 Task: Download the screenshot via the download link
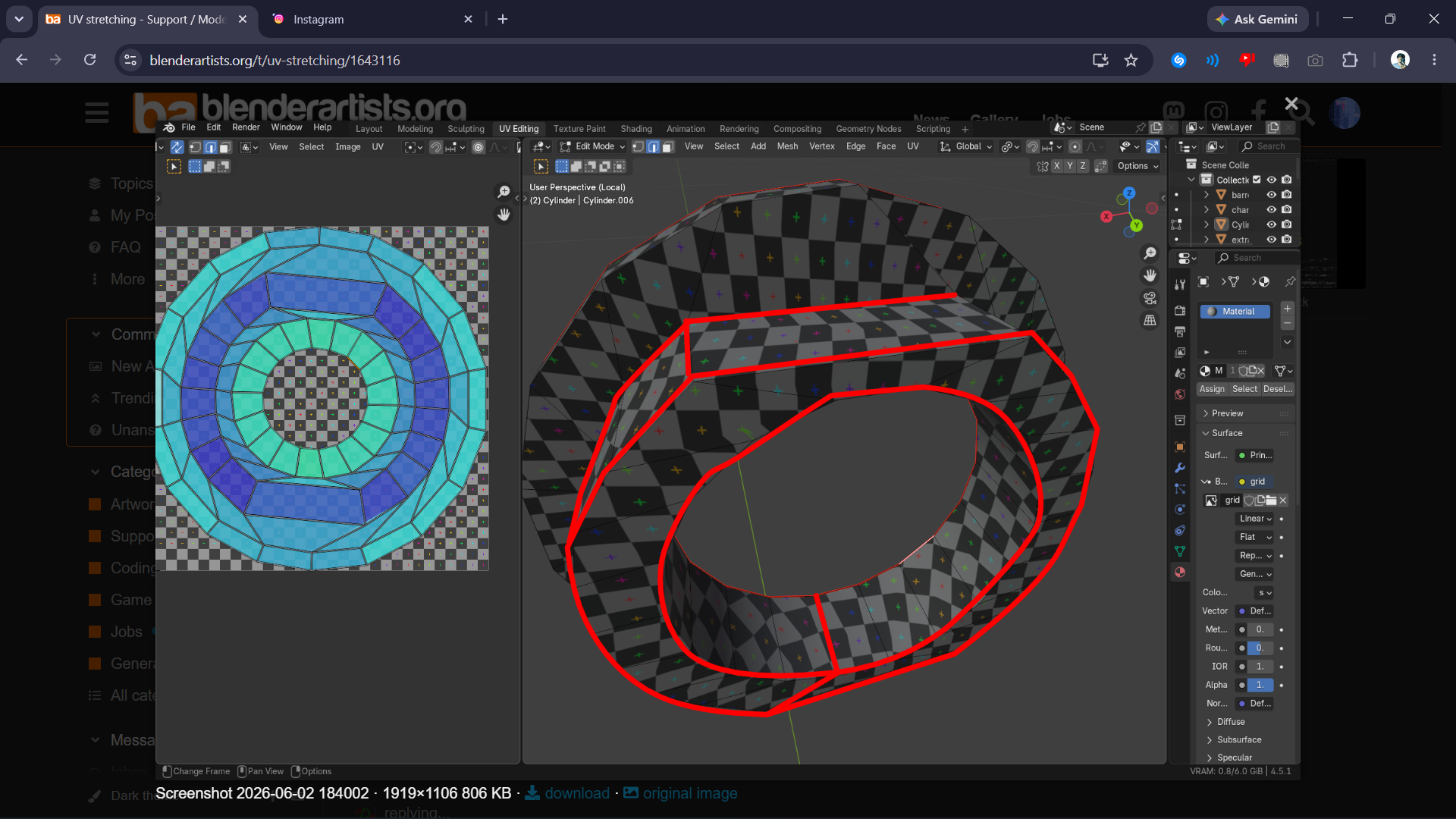(567, 793)
